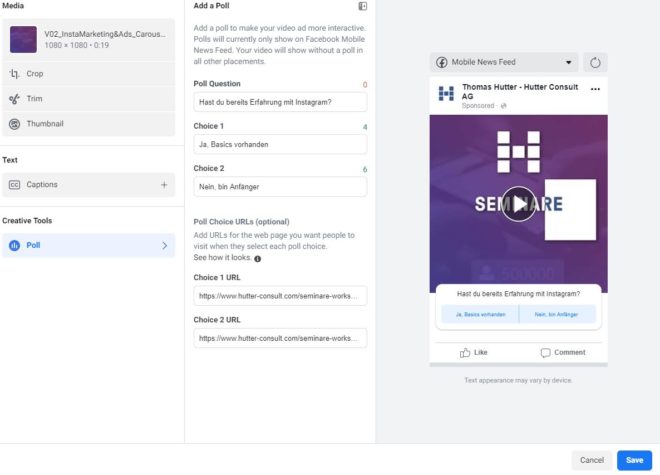
Task: Select the Poll creative tool
Action: (x=88, y=246)
